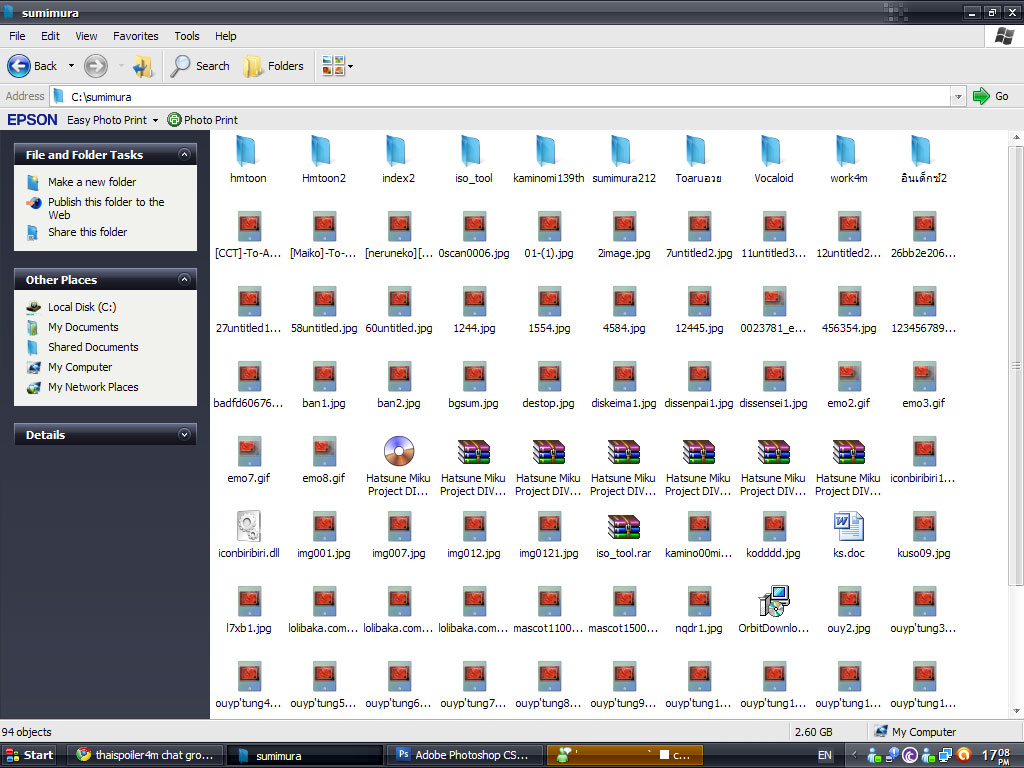Open the Tools menu
This screenshot has width=1024, height=768.
[187, 36]
